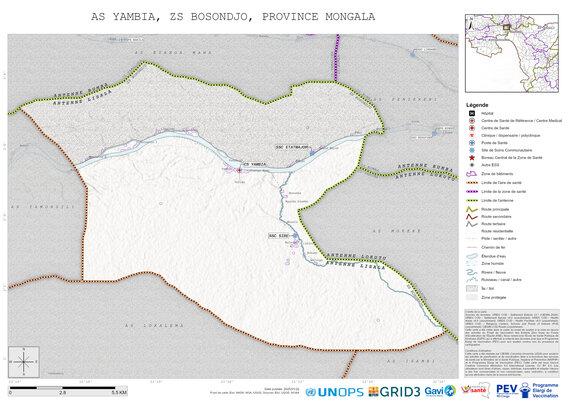Image resolution: width=566 pixels, height=400 pixels.
Task: Click the ANTENNE LISALA label at upper left
Action: pyautogui.click(x=82, y=97)
